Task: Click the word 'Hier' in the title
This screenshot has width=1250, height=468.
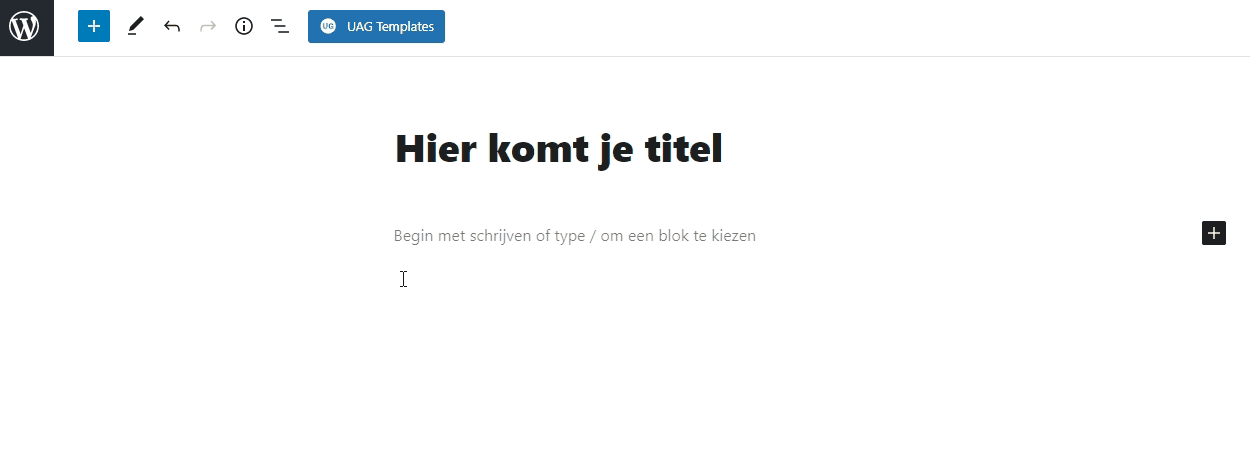Action: click(435, 149)
